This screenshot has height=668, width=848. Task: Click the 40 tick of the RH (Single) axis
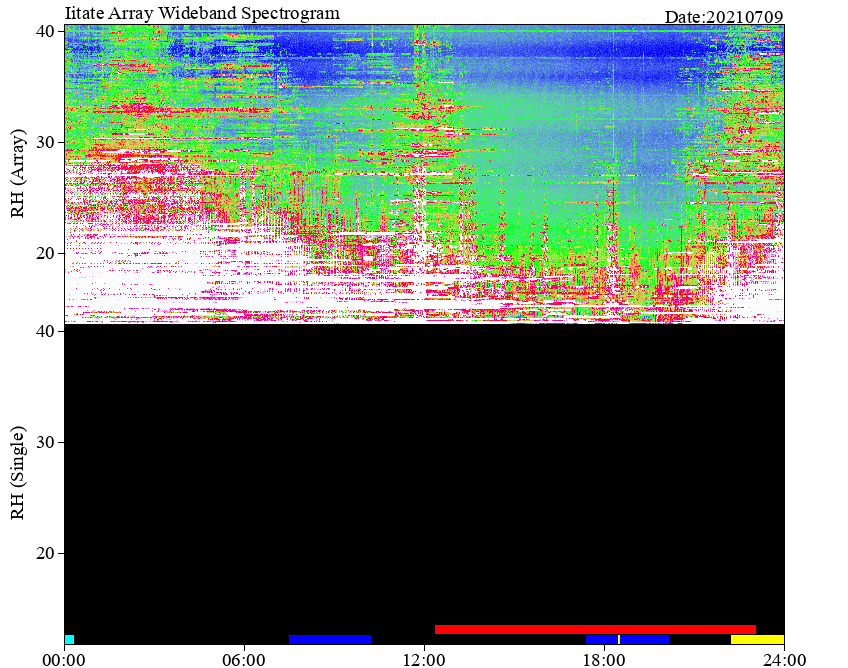point(45,331)
